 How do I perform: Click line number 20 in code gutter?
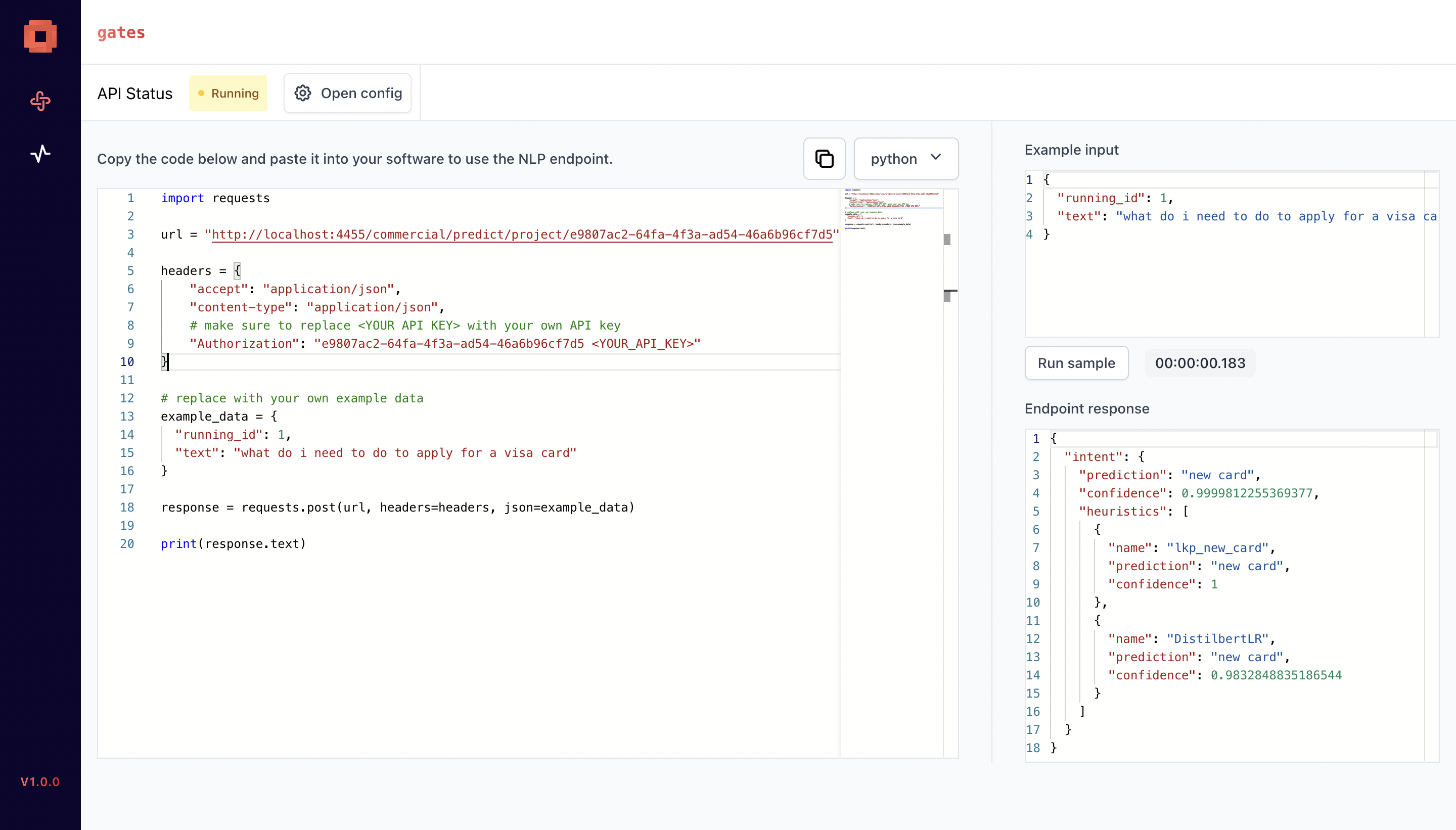(127, 544)
